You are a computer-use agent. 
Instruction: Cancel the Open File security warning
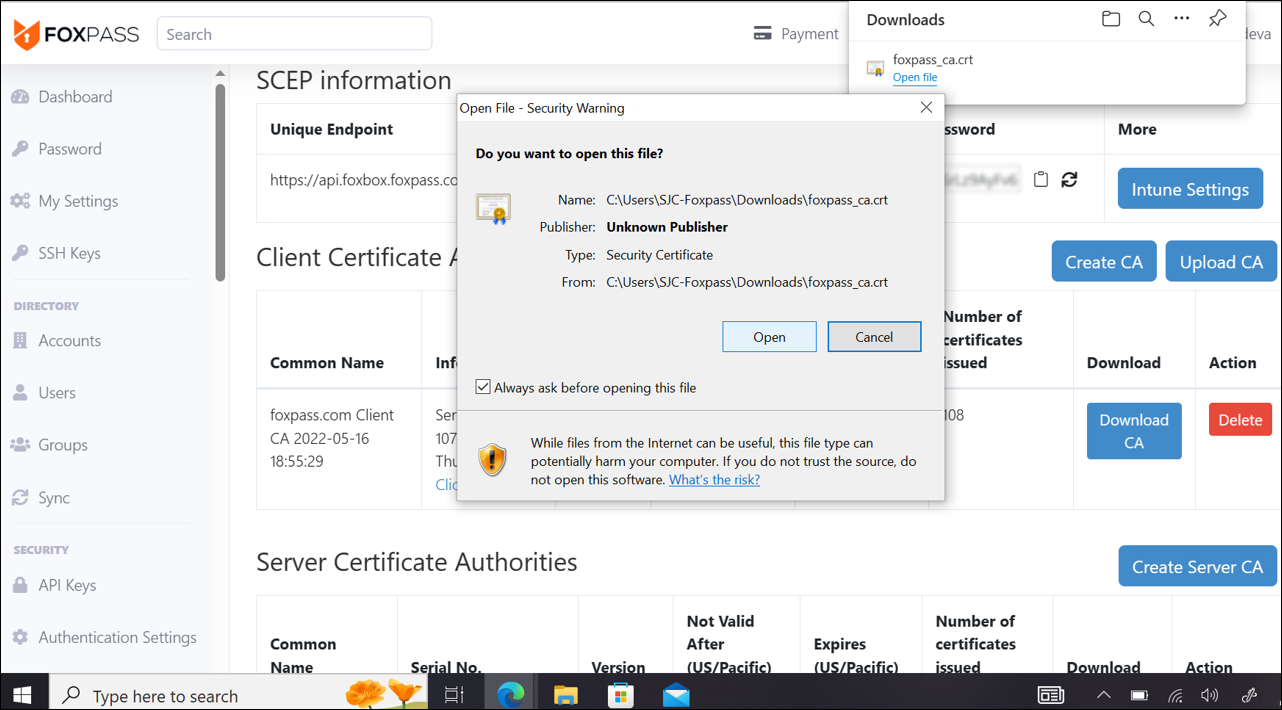(873, 337)
